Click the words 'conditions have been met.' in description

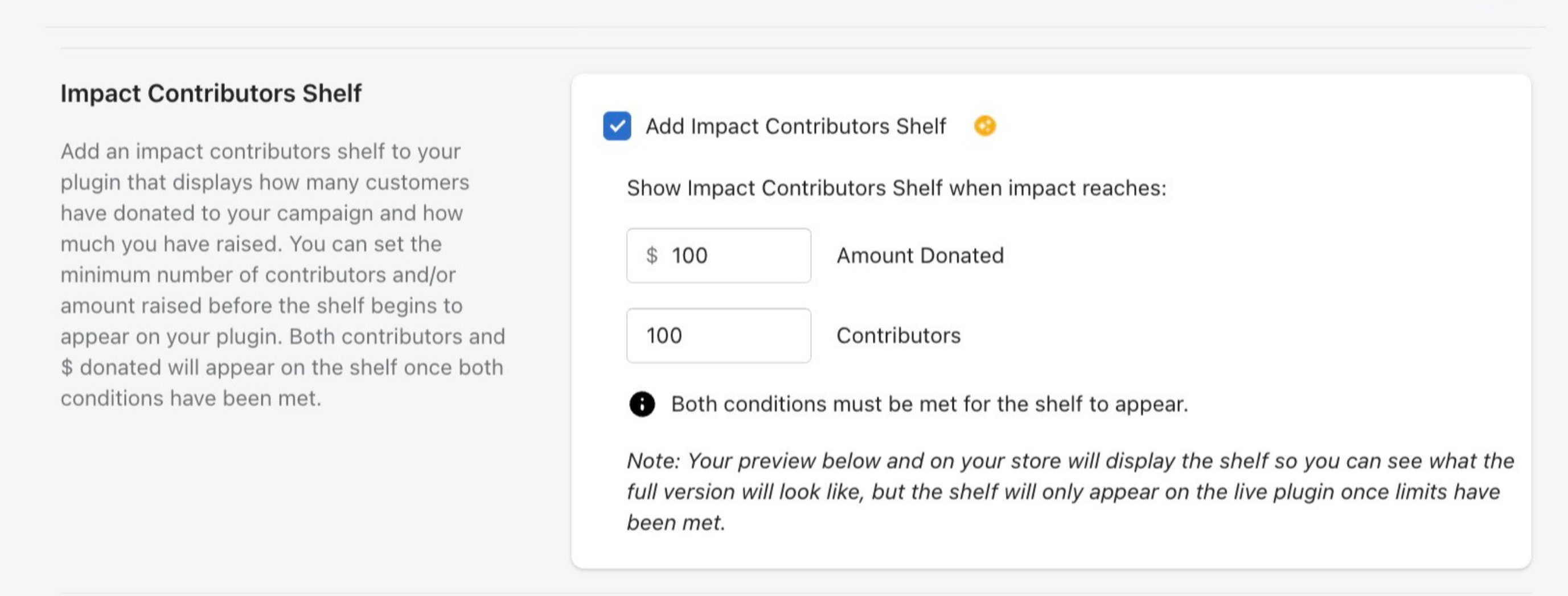[191, 398]
